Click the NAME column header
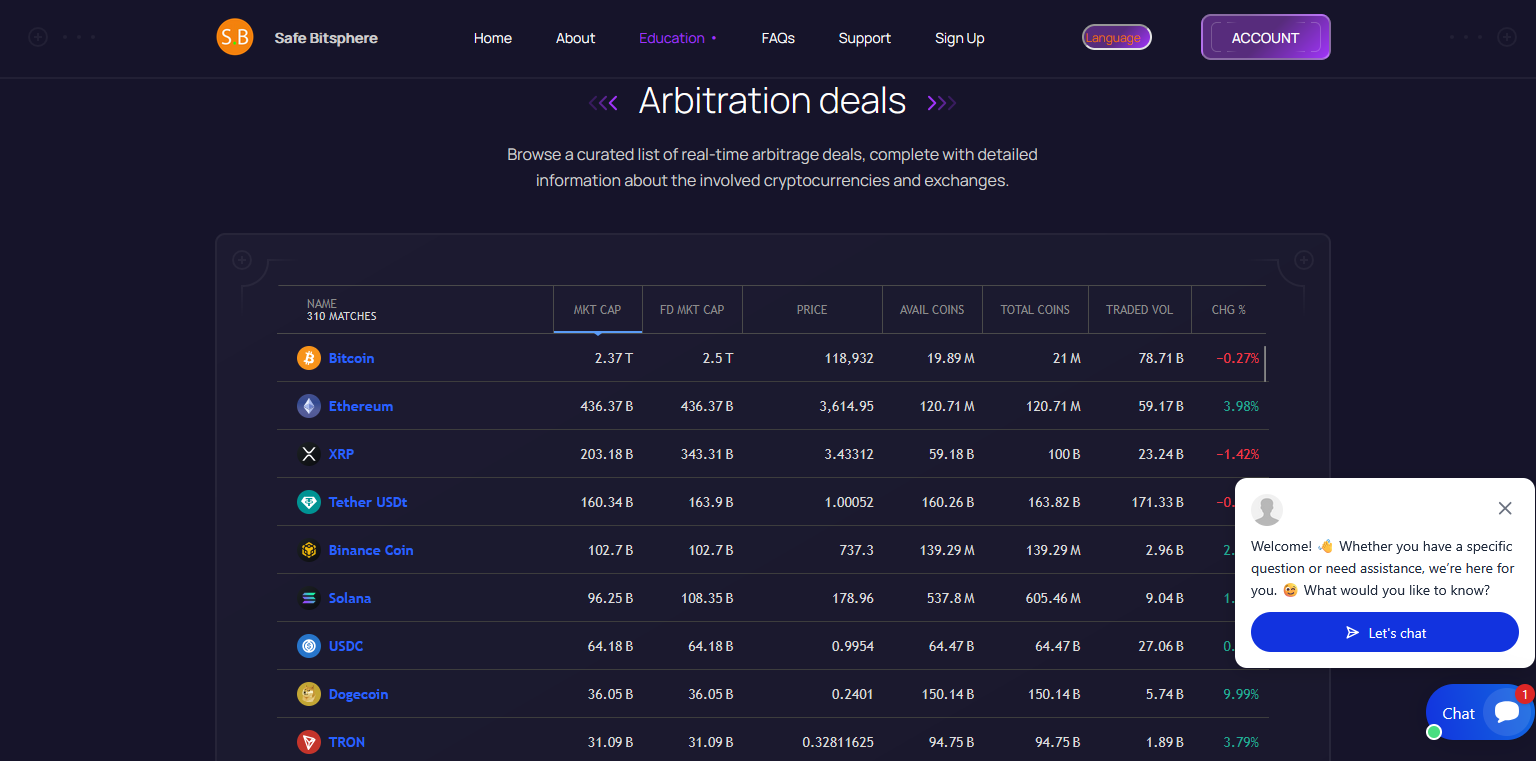The height and width of the screenshot is (761, 1536). tap(415, 310)
